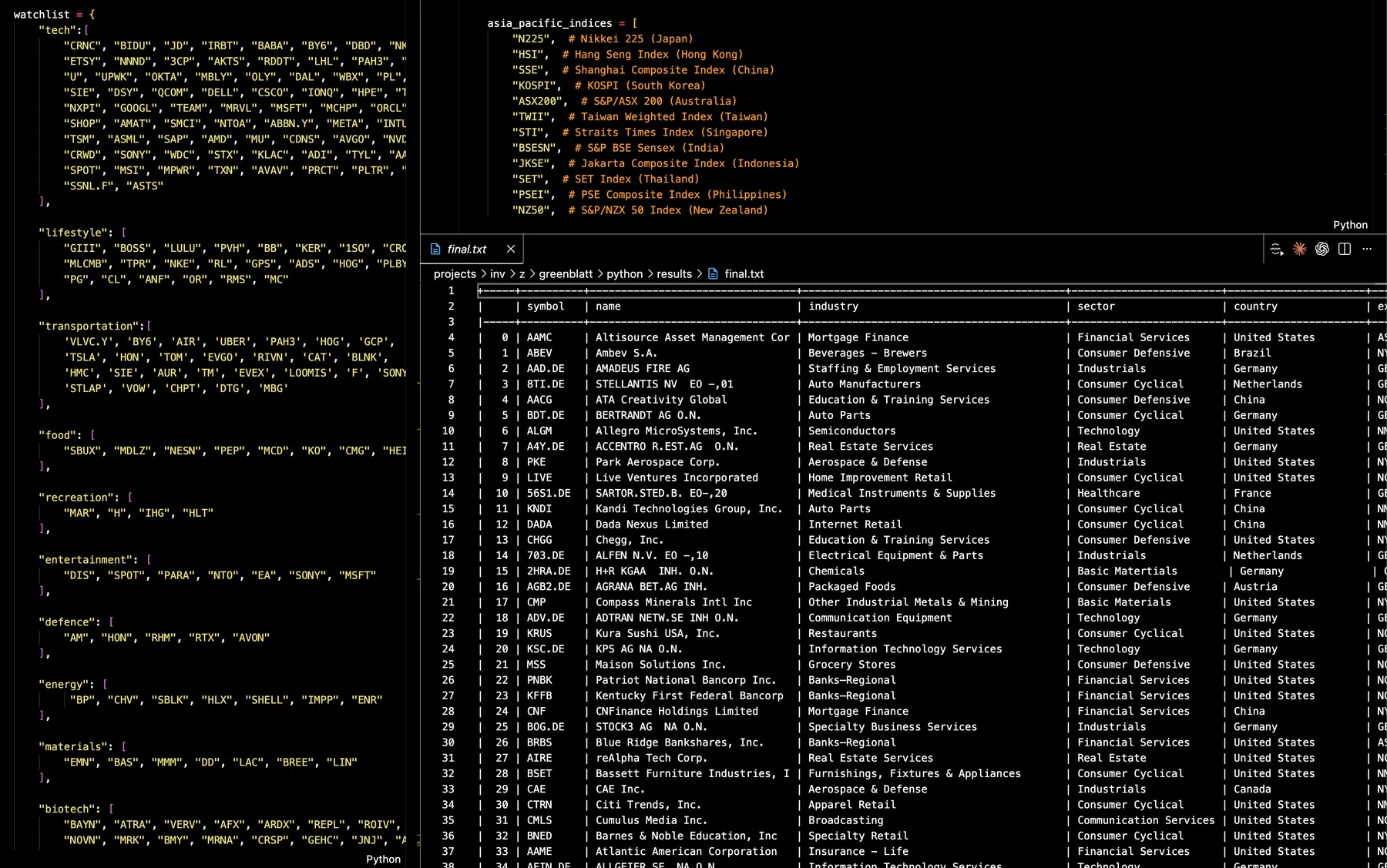Click 'CAE Inc.' company name
Image resolution: width=1387 pixels, height=868 pixels.
pos(620,789)
